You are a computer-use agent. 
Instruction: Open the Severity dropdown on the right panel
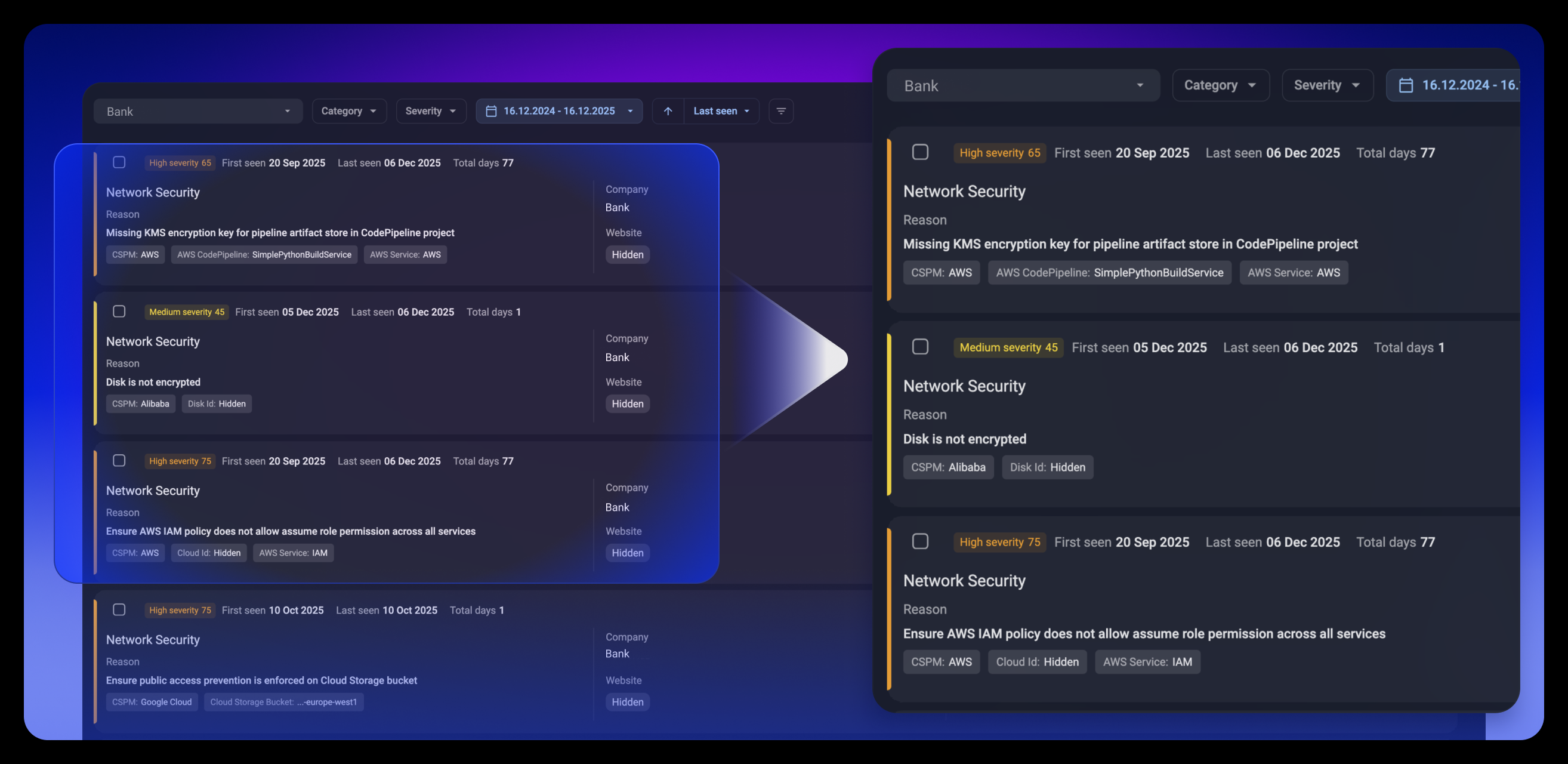coord(1327,85)
